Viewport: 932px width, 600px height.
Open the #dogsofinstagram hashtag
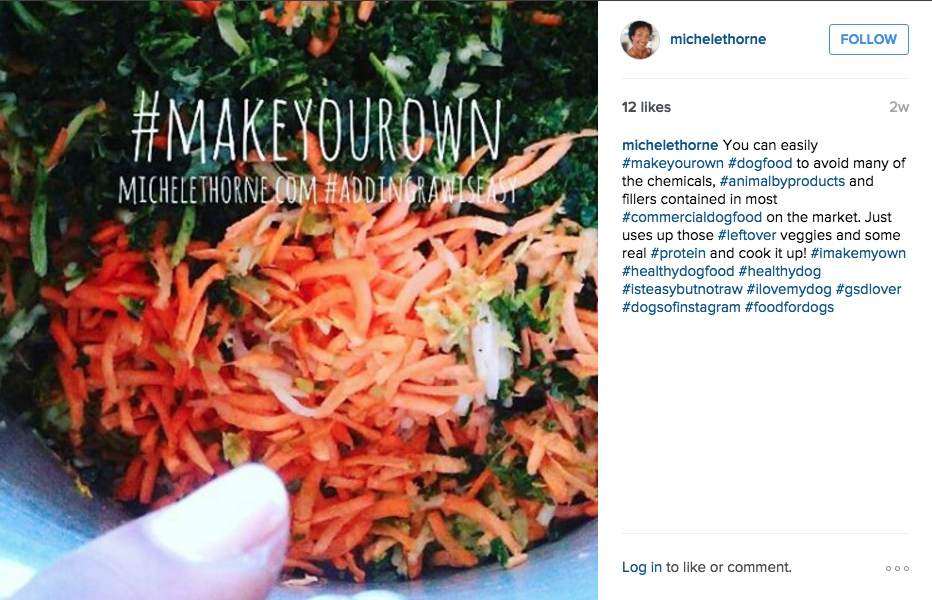[x=681, y=307]
